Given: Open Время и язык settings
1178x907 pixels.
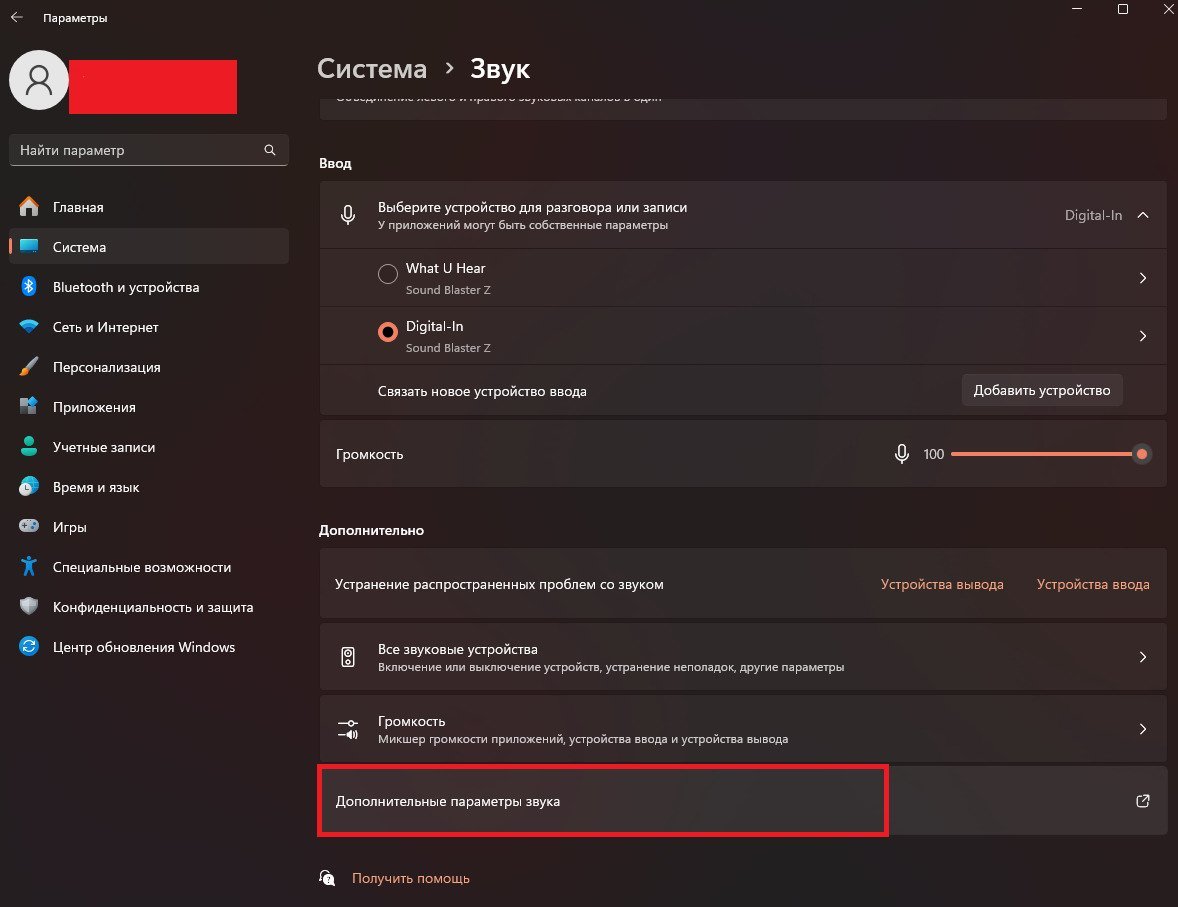Looking at the screenshot, I should point(149,487).
